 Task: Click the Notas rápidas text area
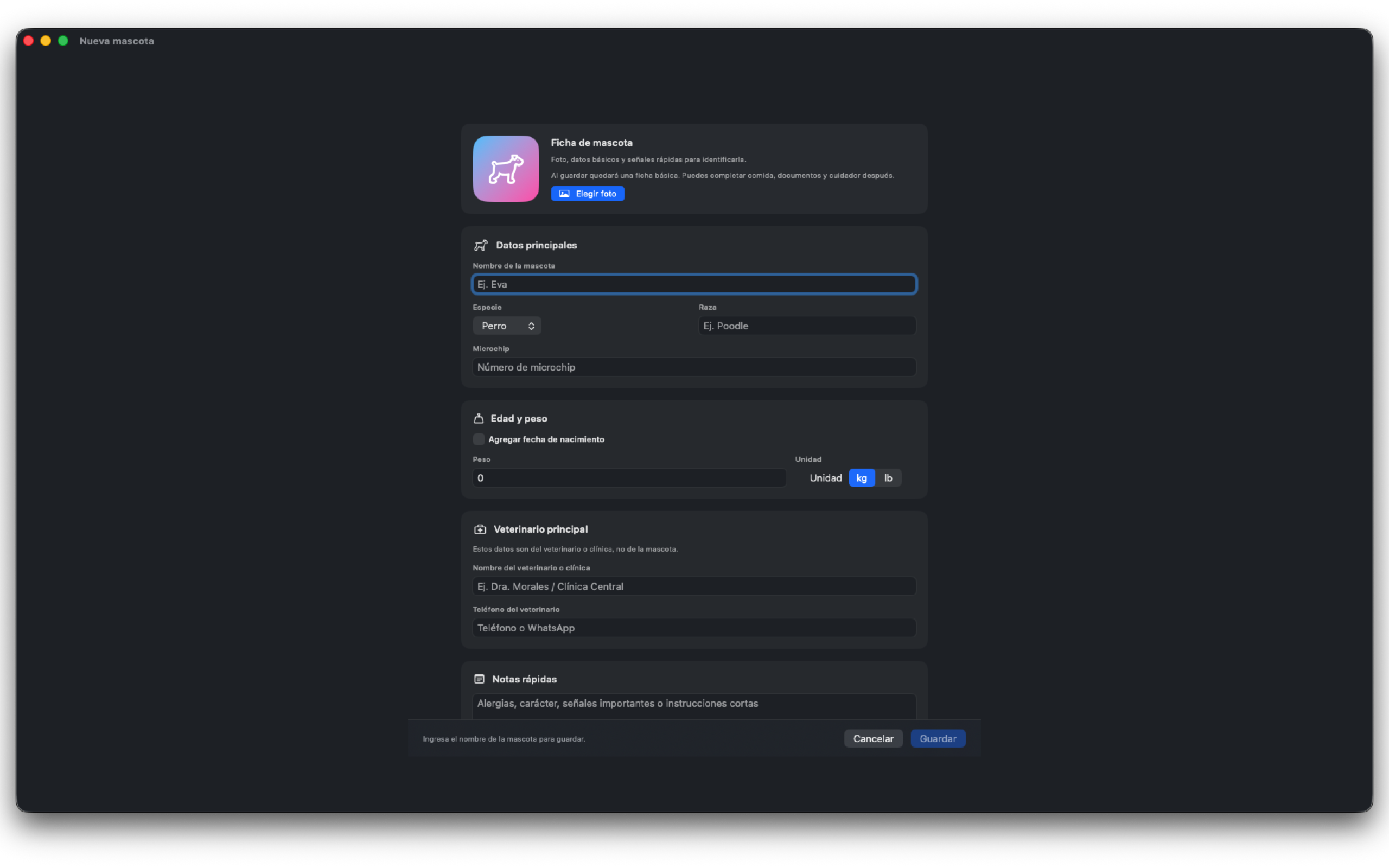(x=694, y=707)
